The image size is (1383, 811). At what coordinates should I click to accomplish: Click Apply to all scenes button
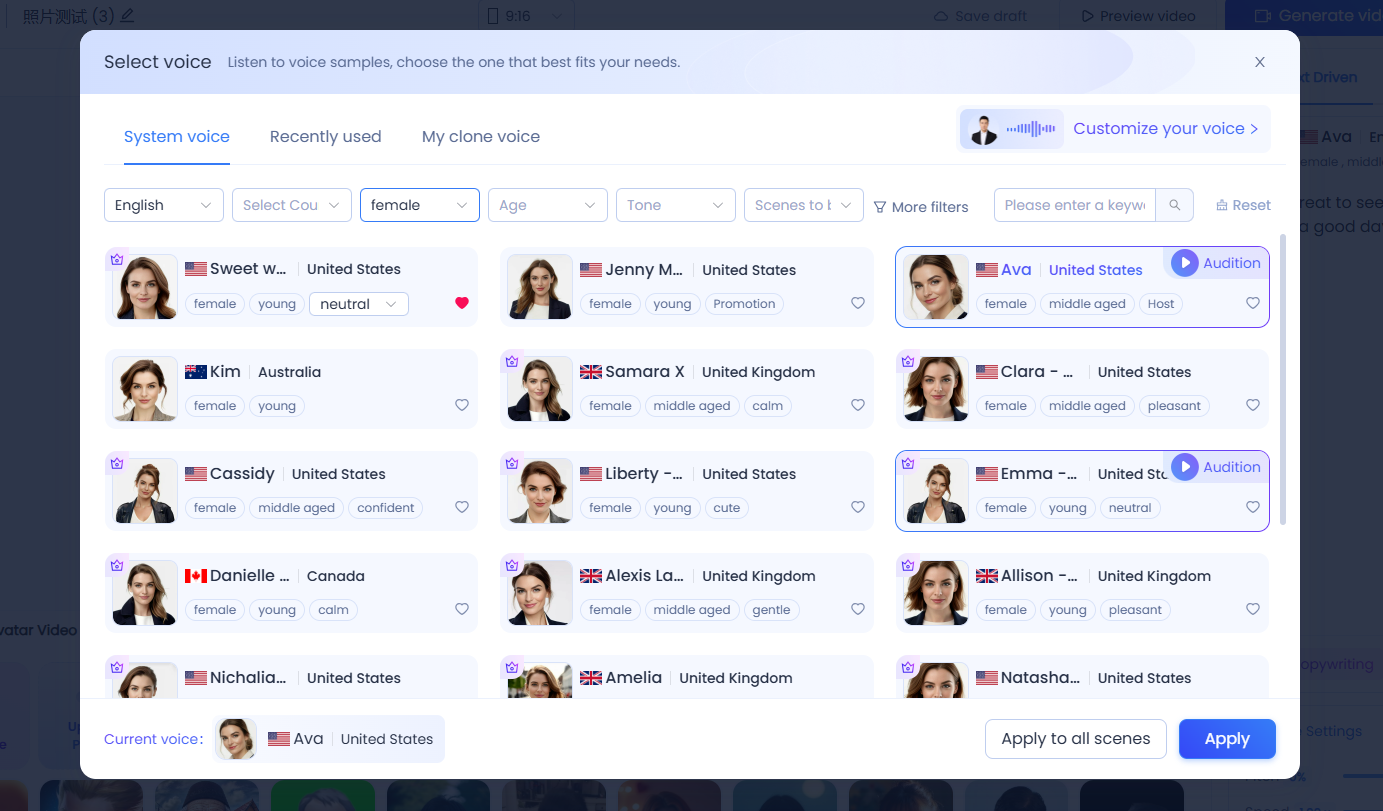coord(1075,739)
